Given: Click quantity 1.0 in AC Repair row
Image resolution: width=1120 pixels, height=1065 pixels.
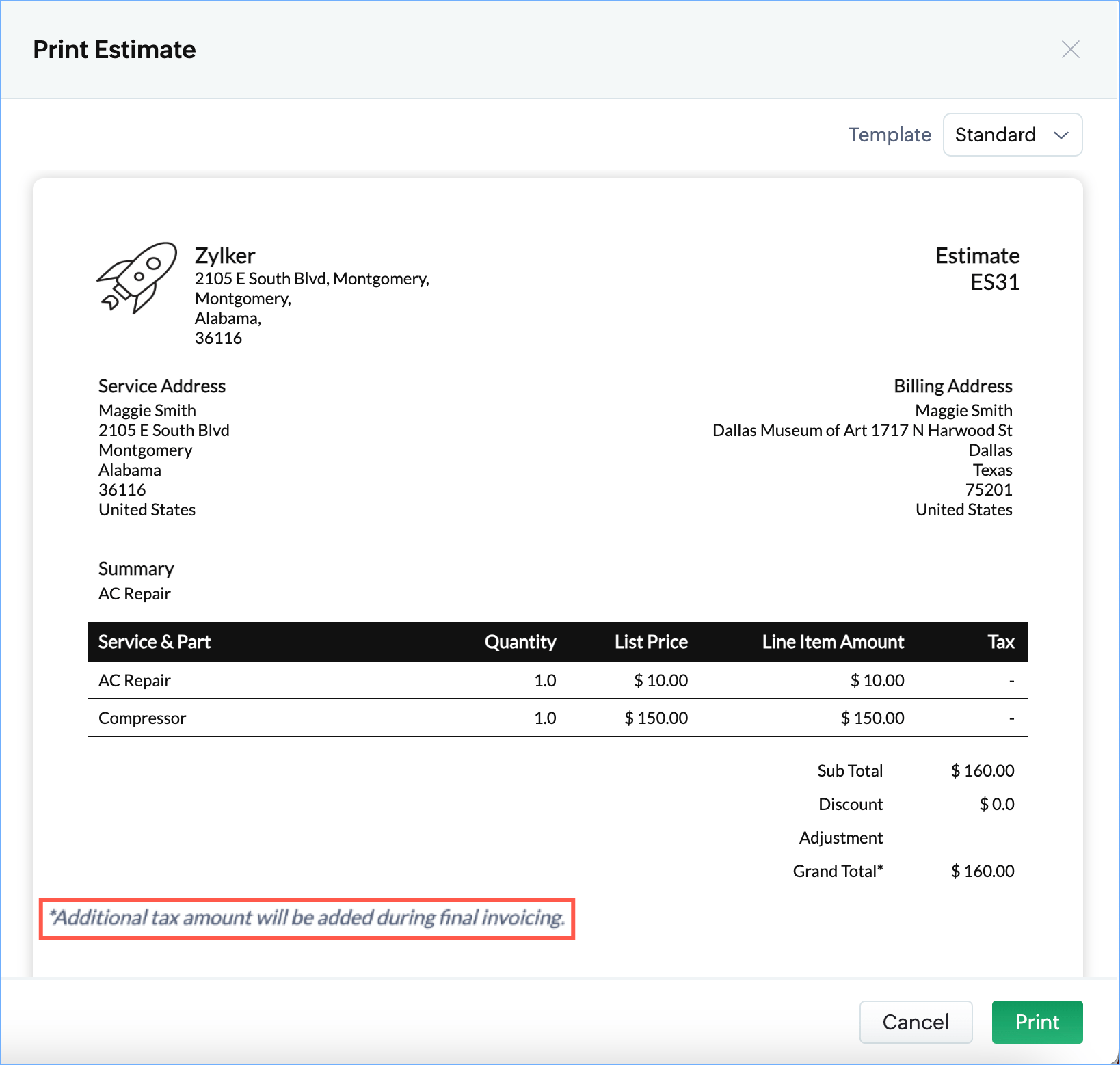Looking at the screenshot, I should tap(545, 680).
